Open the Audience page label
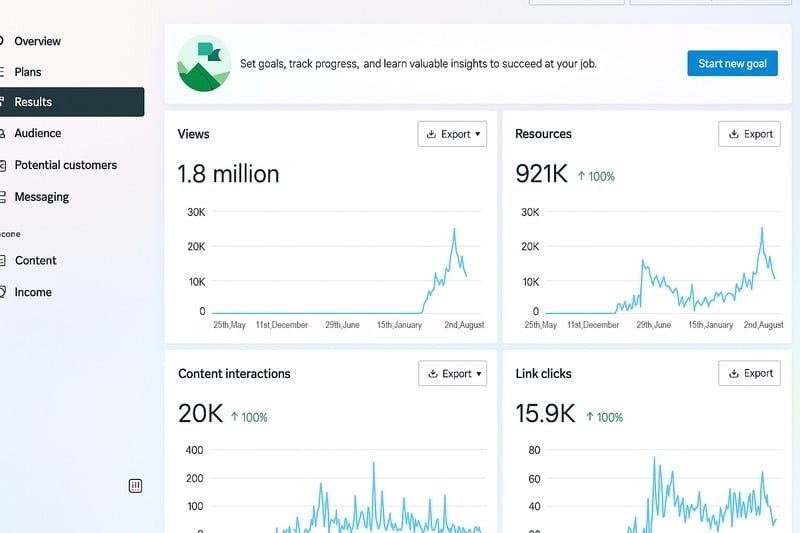Image resolution: width=800 pixels, height=533 pixels. 37,133
